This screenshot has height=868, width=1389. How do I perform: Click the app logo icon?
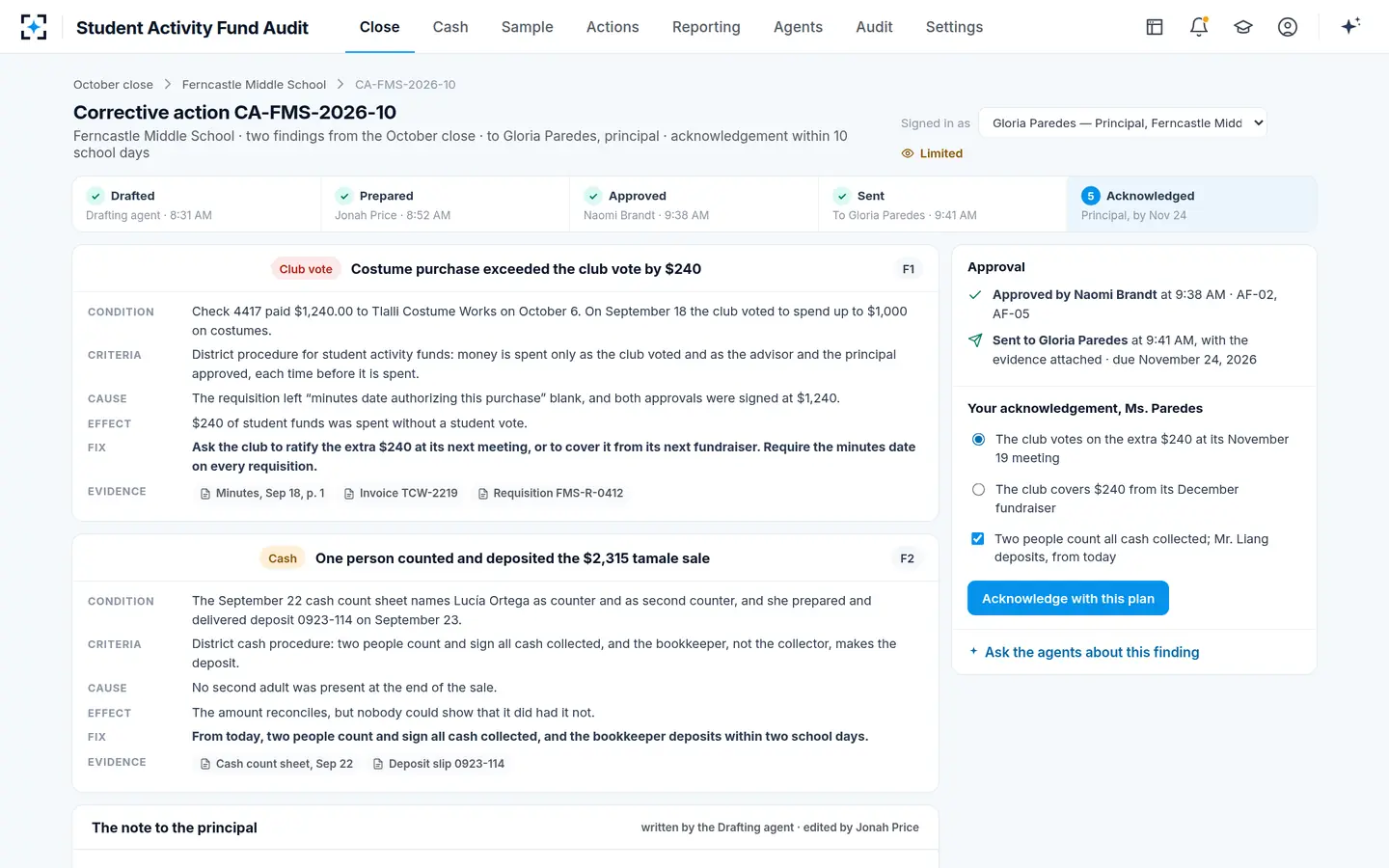coord(34,27)
